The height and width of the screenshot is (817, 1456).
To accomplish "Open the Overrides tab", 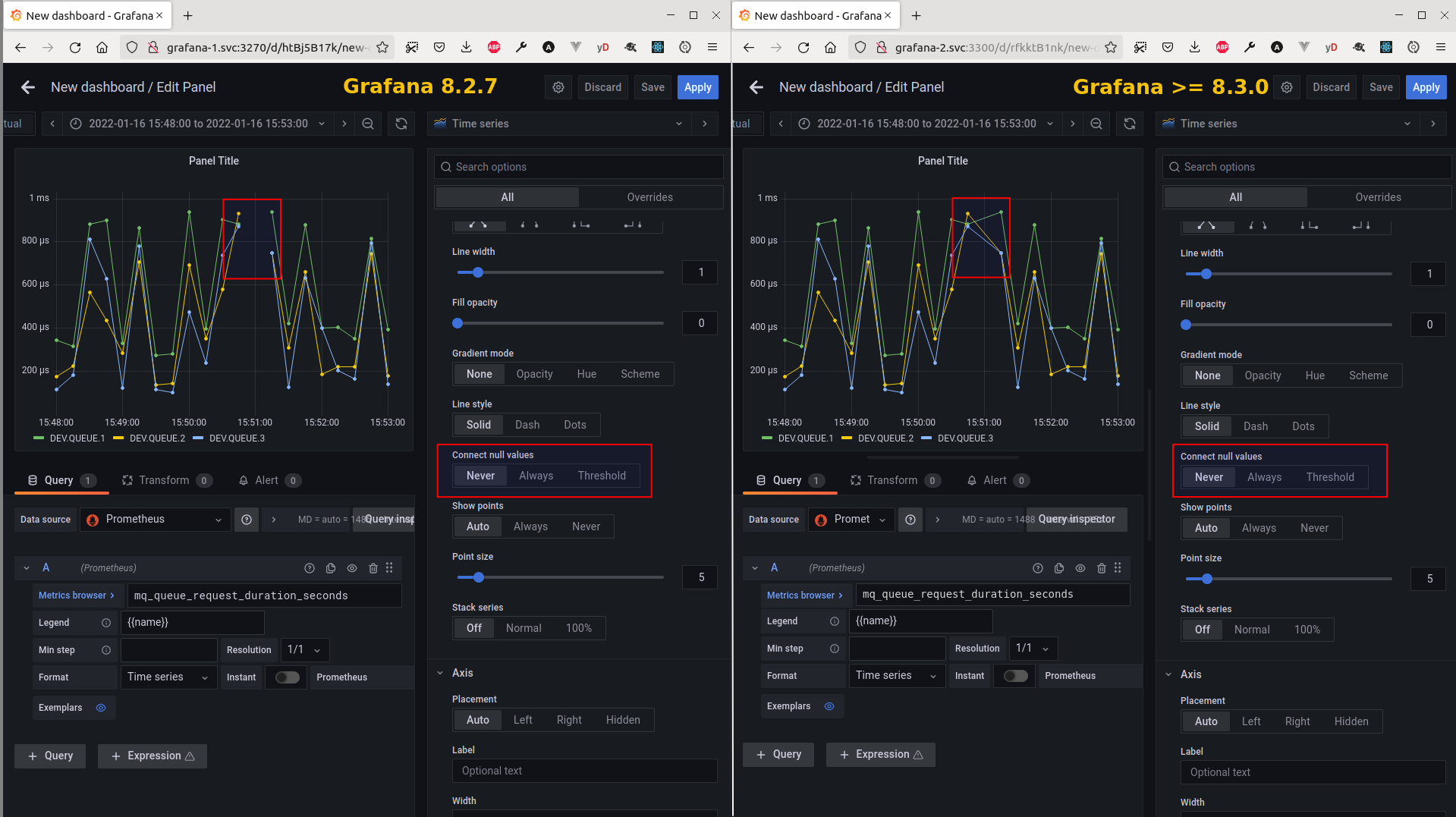I will coord(650,196).
